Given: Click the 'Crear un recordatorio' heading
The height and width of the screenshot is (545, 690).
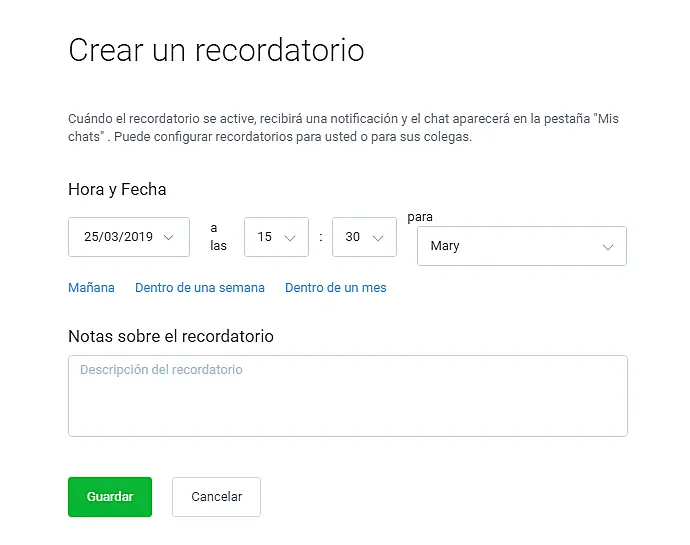Looking at the screenshot, I should (x=216, y=50).
